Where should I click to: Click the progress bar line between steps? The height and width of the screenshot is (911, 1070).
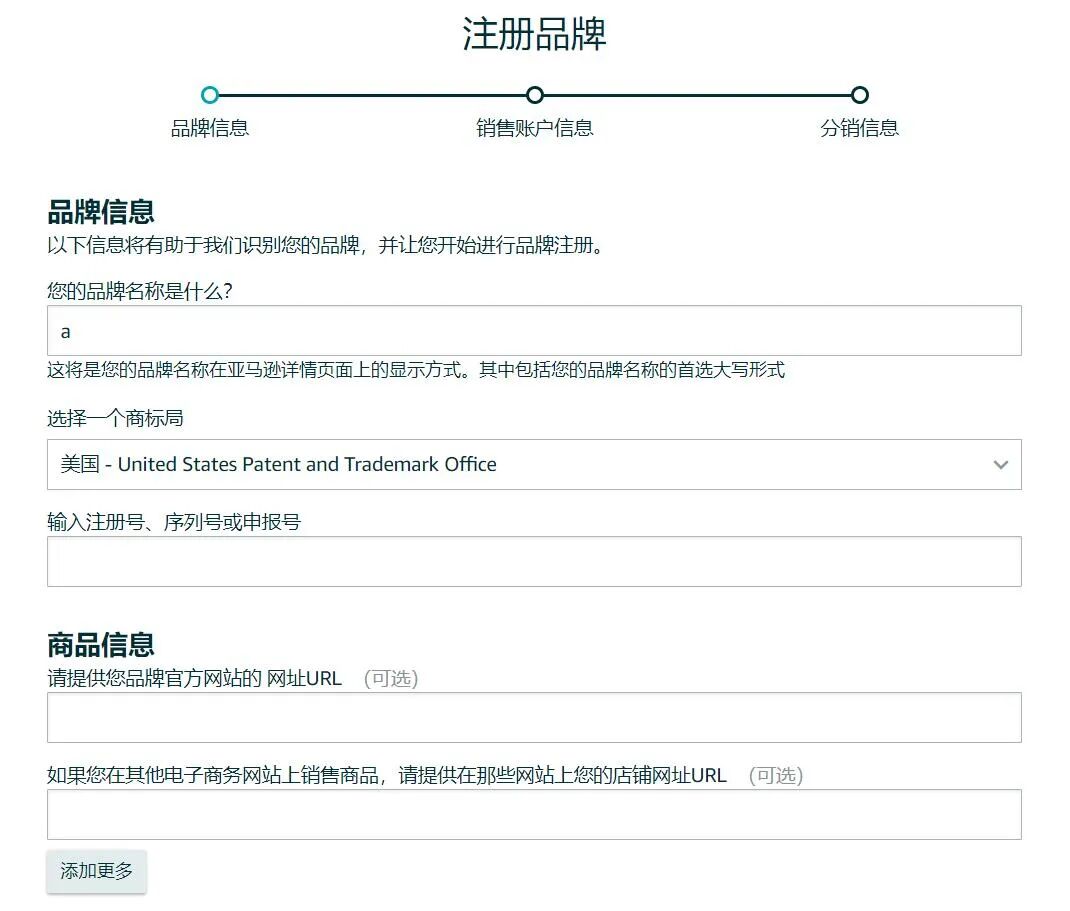click(x=370, y=95)
